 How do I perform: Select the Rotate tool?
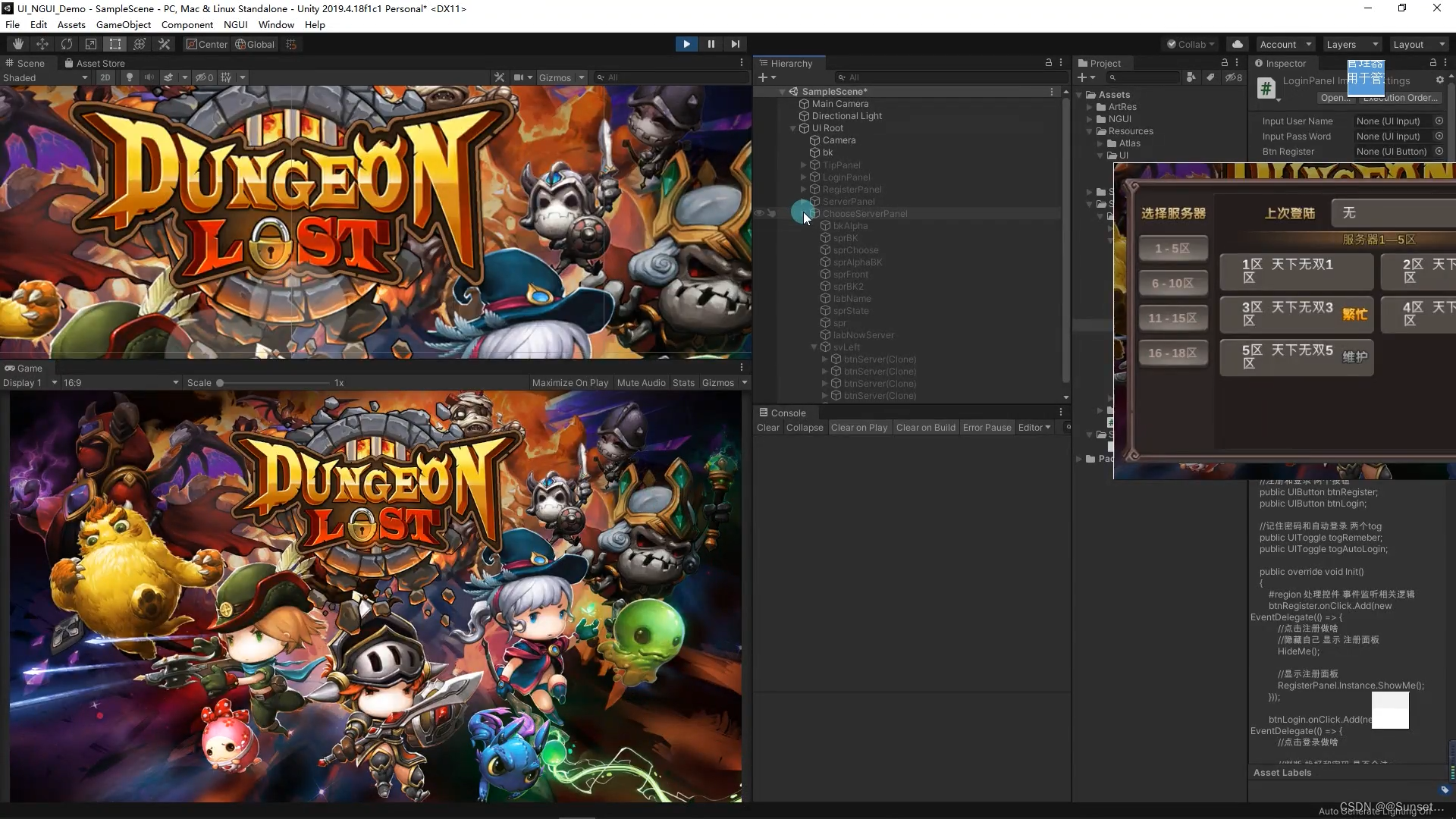click(67, 44)
